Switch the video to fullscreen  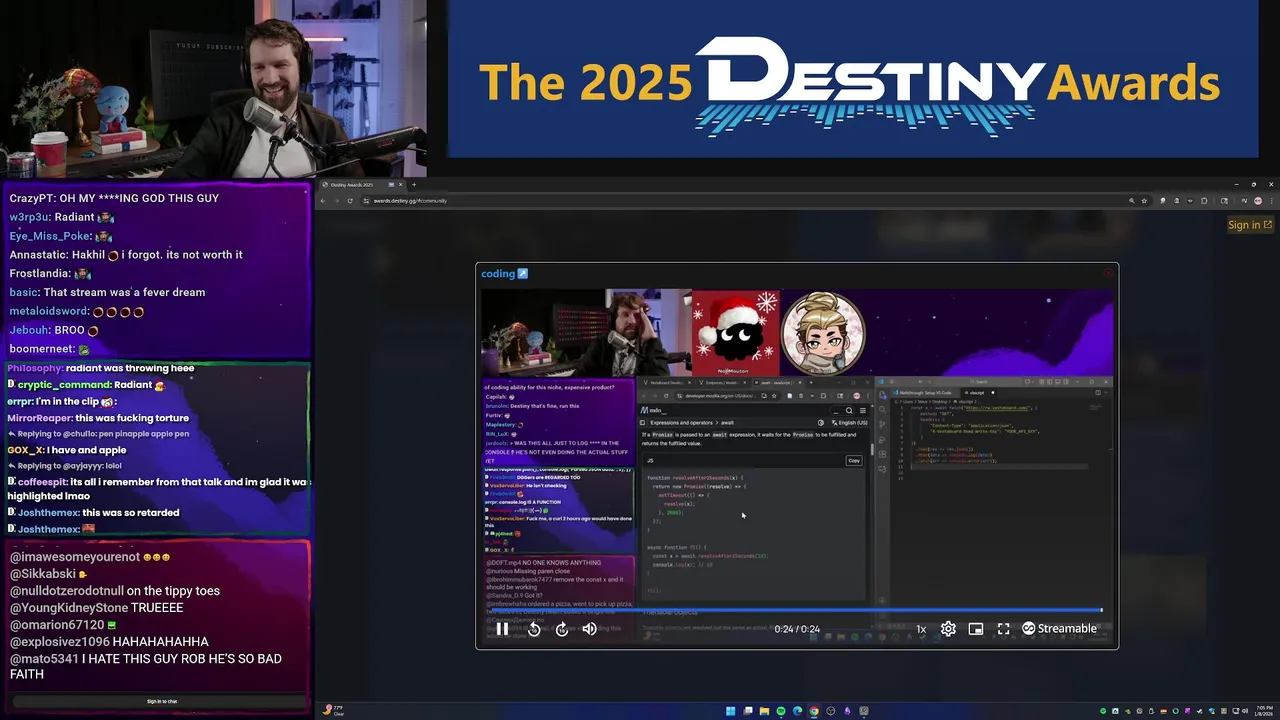[1003, 629]
